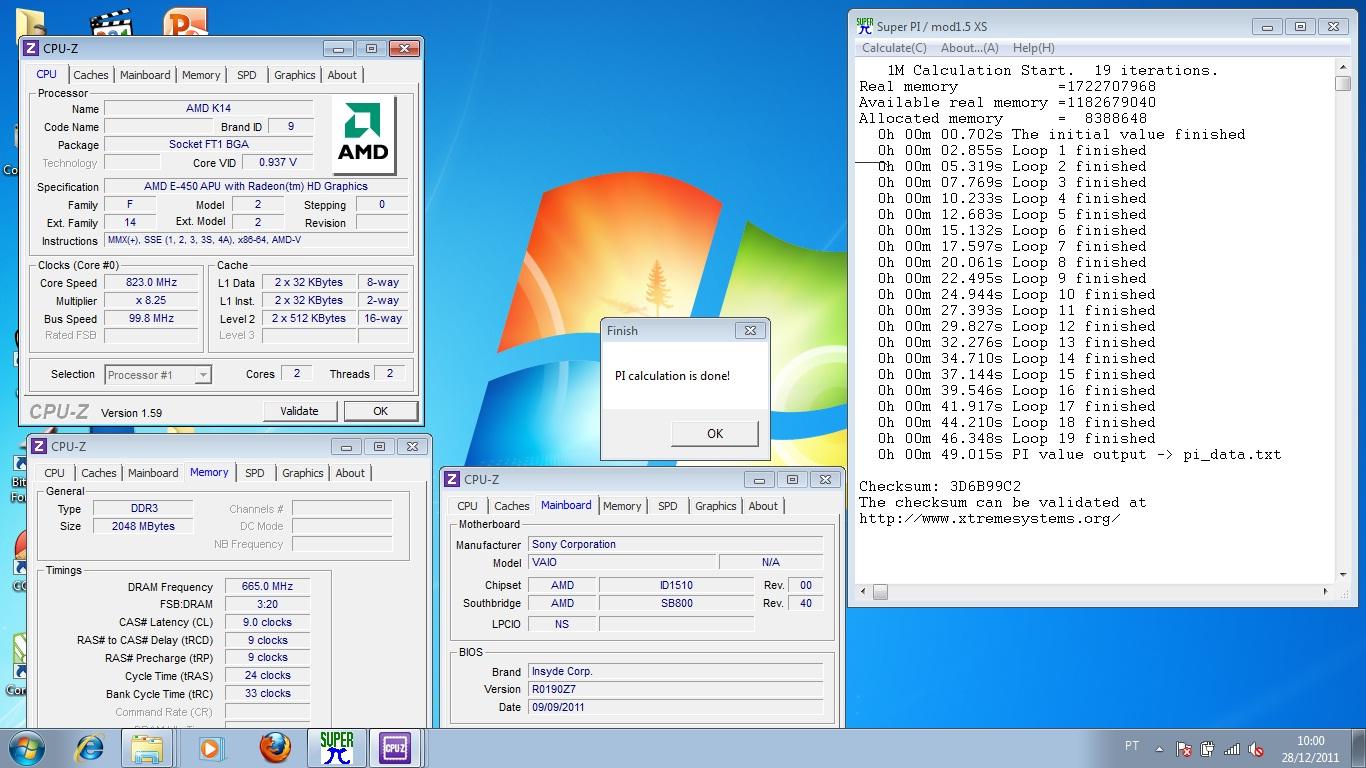Switch to SPD tab in top CPU-Z
Screen dimensions: 1366x768
(247, 75)
